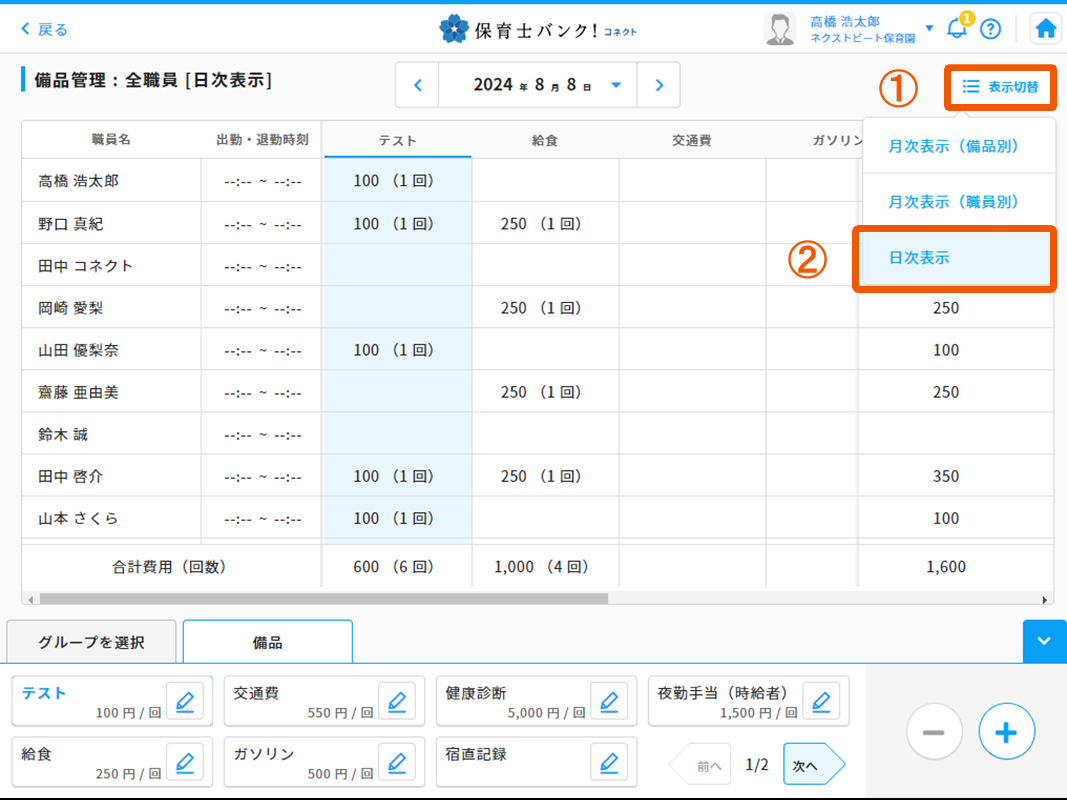
Task: Choose 日次表示 menu option
Action: tap(953, 258)
